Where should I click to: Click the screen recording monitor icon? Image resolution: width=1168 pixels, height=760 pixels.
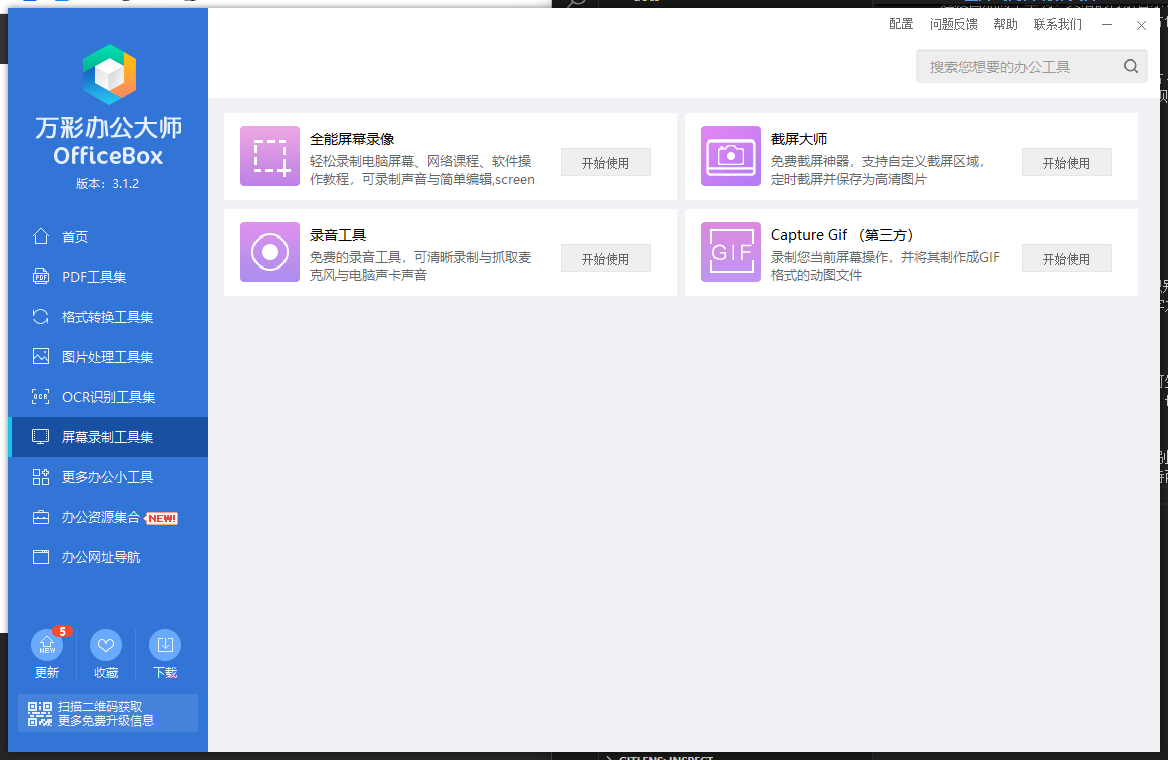41,437
